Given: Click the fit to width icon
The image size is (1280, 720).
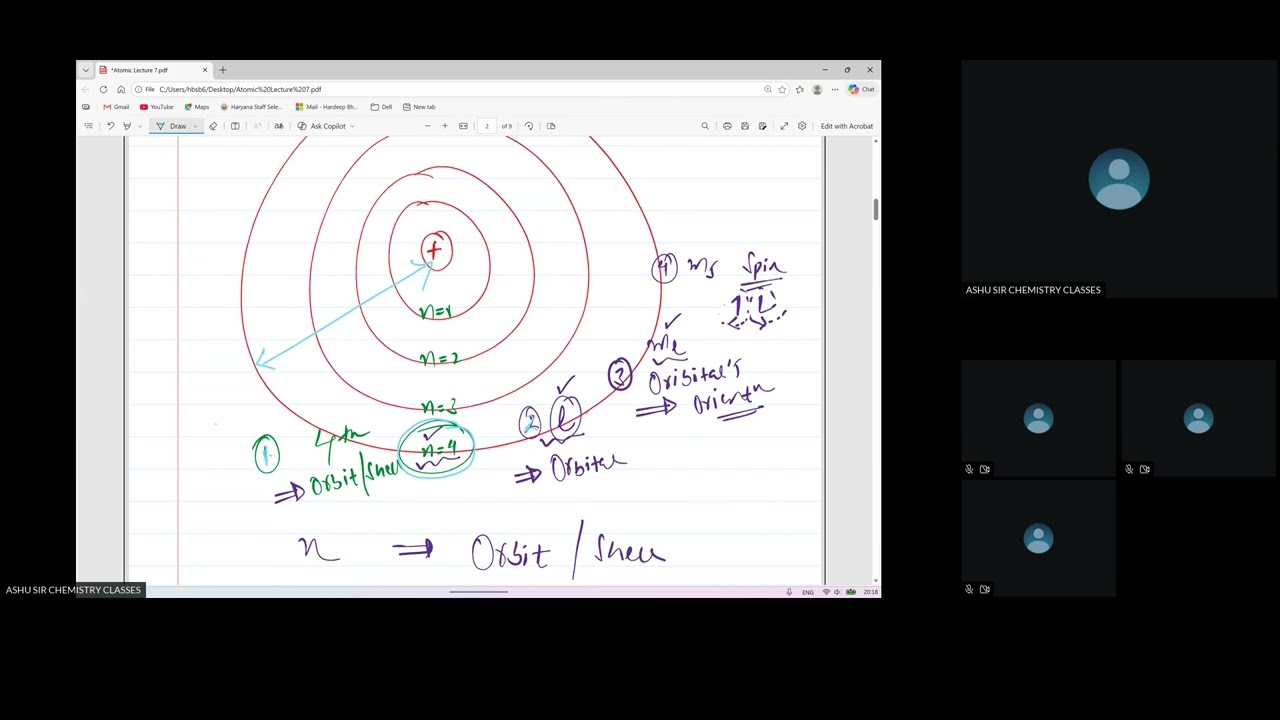Looking at the screenshot, I should tap(463, 126).
